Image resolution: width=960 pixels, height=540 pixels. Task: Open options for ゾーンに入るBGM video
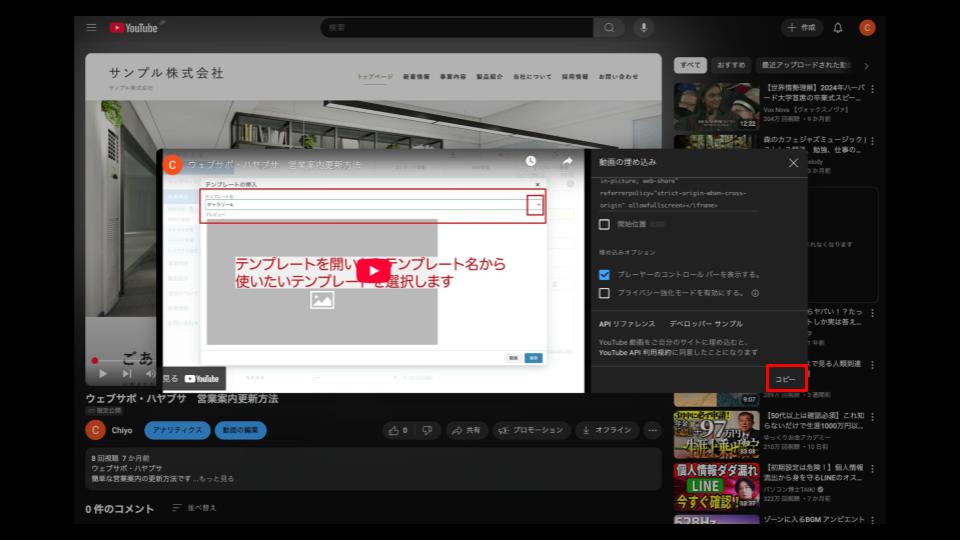pyautogui.click(x=872, y=520)
